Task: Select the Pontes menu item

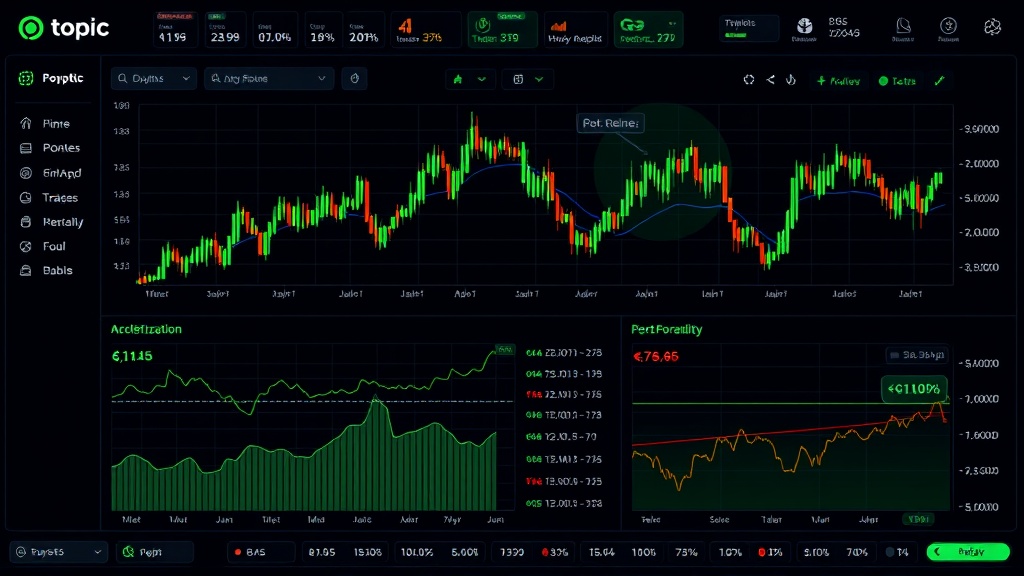Action: point(61,148)
